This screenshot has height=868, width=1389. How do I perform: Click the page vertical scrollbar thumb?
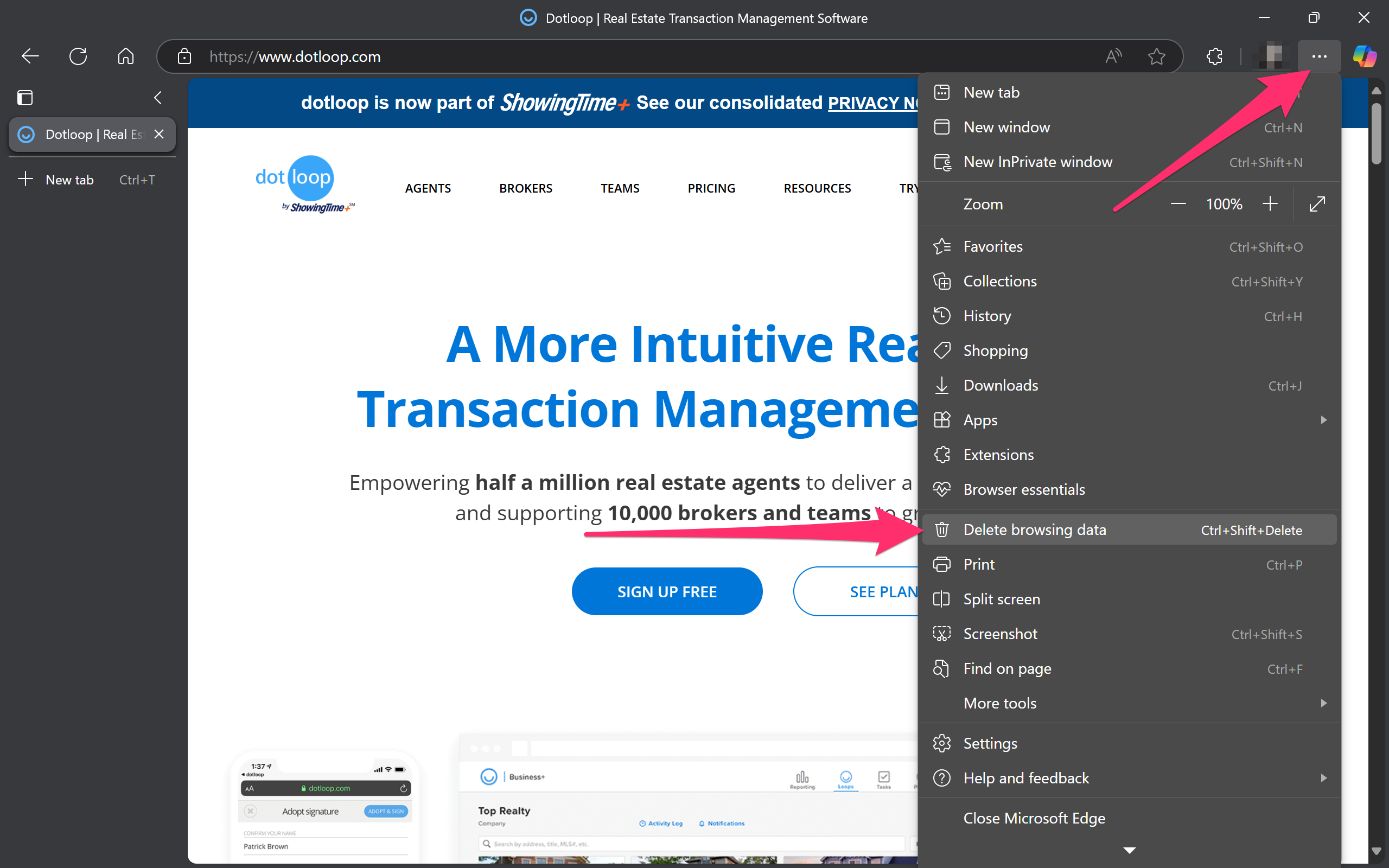pos(1376,133)
